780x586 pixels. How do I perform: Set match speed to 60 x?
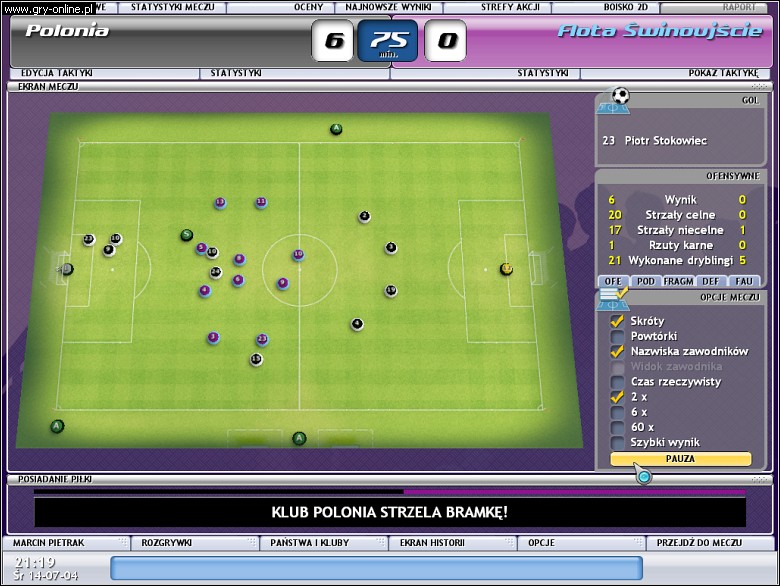tap(617, 427)
